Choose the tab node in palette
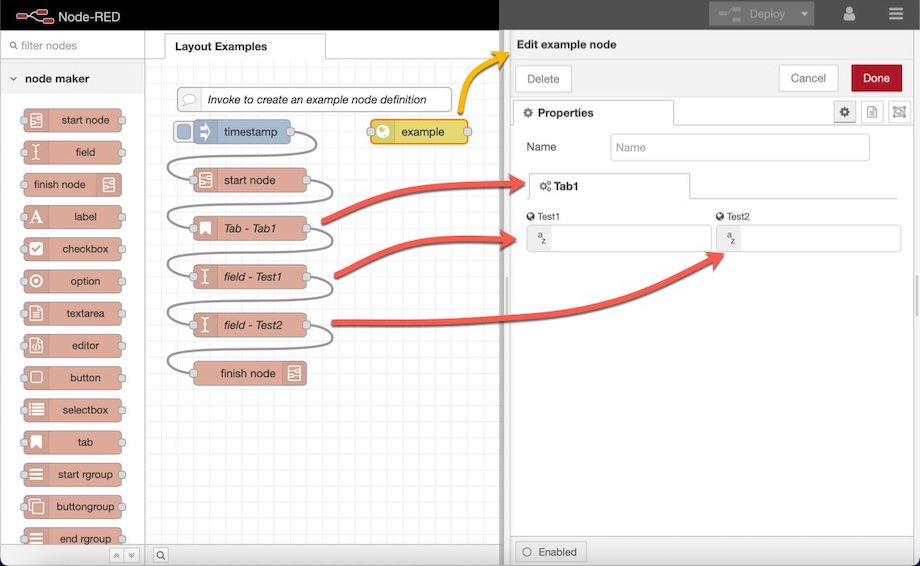The image size is (920, 566). [73, 442]
